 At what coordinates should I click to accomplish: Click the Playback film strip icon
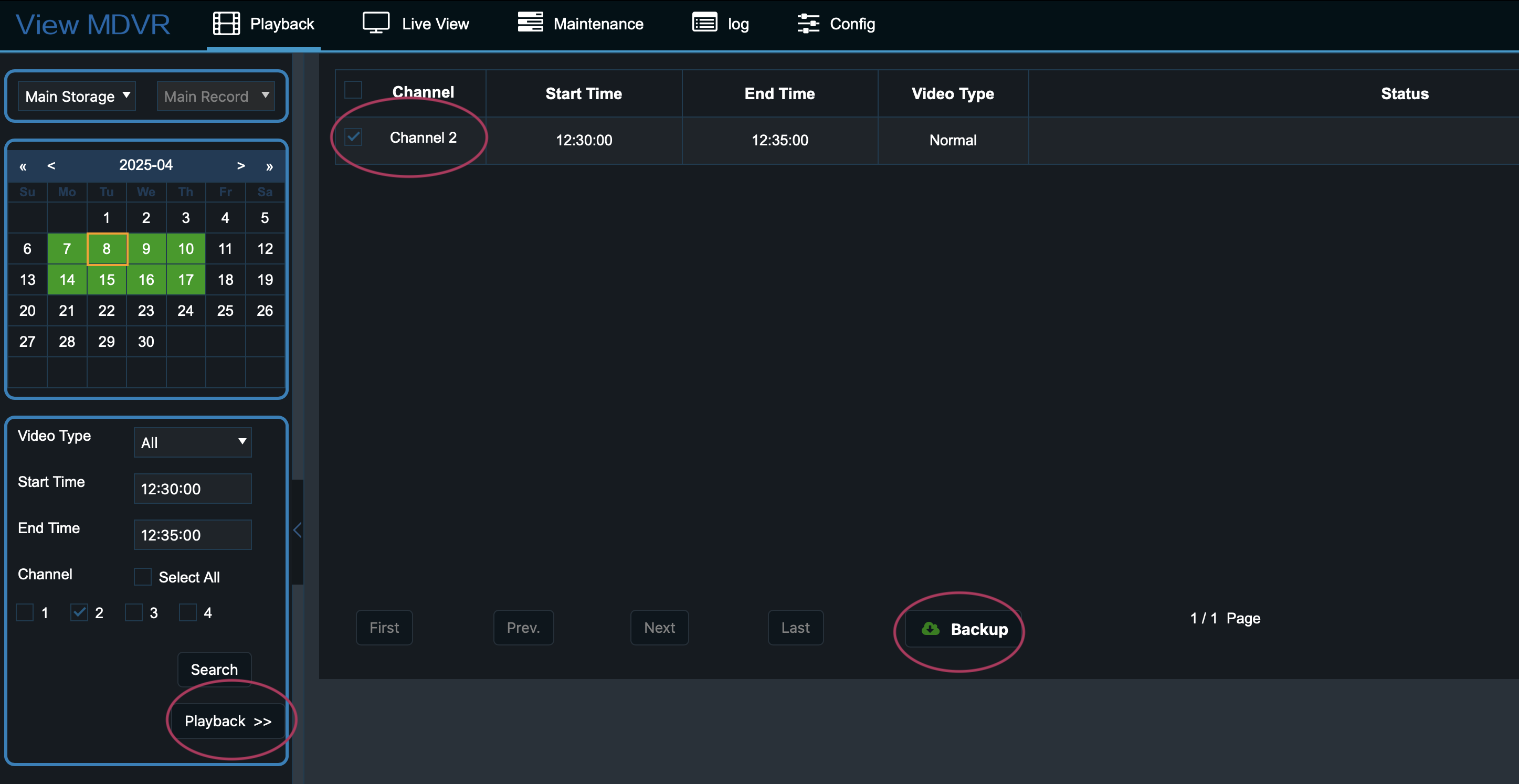tap(226, 24)
